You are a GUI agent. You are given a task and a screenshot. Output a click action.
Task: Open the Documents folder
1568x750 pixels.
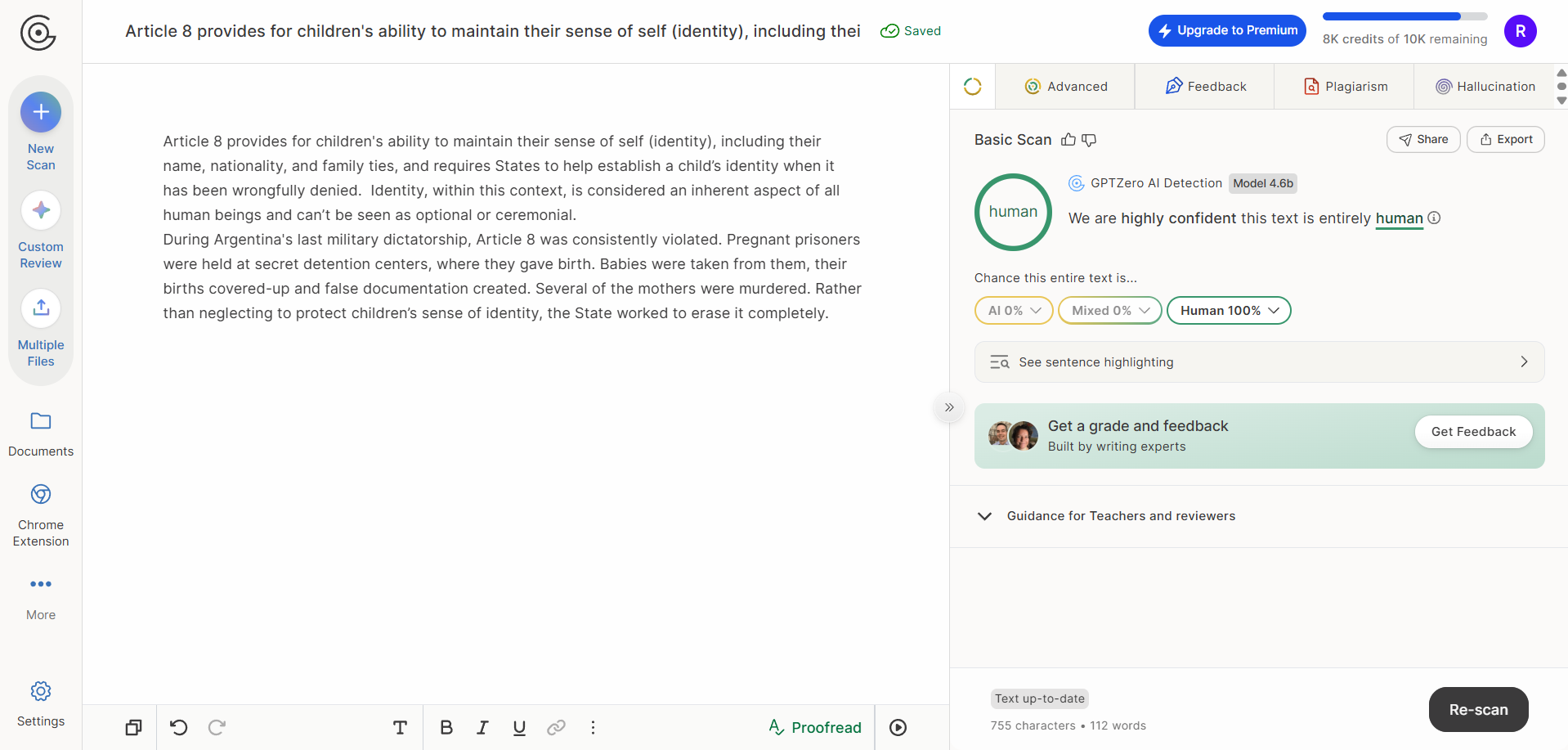point(41,434)
